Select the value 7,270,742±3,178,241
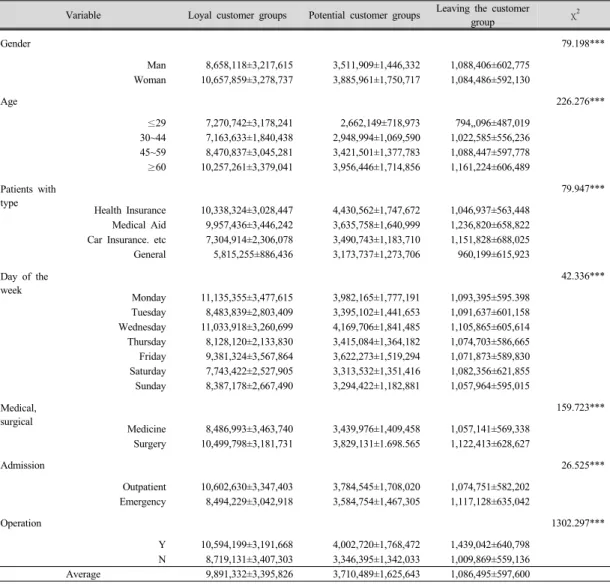Image resolution: width=610 pixels, height=584 pixels. (249, 123)
